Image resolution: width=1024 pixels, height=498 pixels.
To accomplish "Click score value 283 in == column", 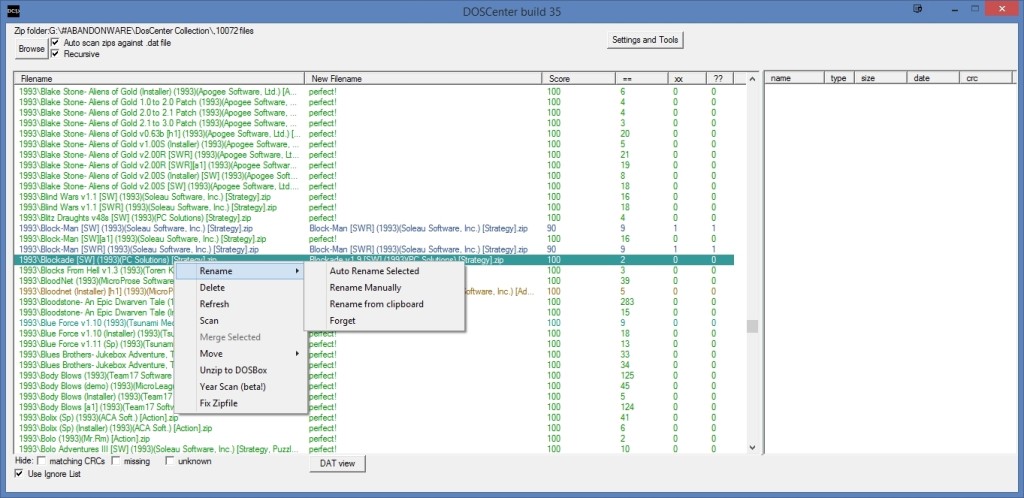I will [x=627, y=302].
